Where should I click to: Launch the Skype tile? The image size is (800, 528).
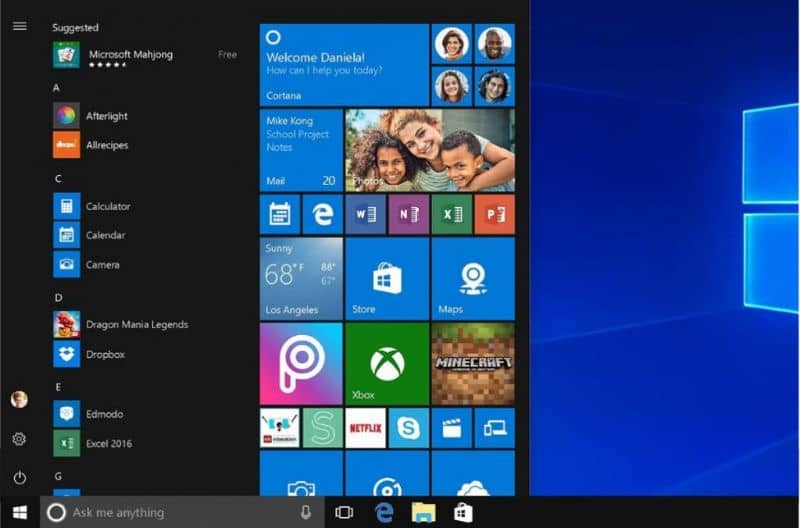(x=409, y=428)
